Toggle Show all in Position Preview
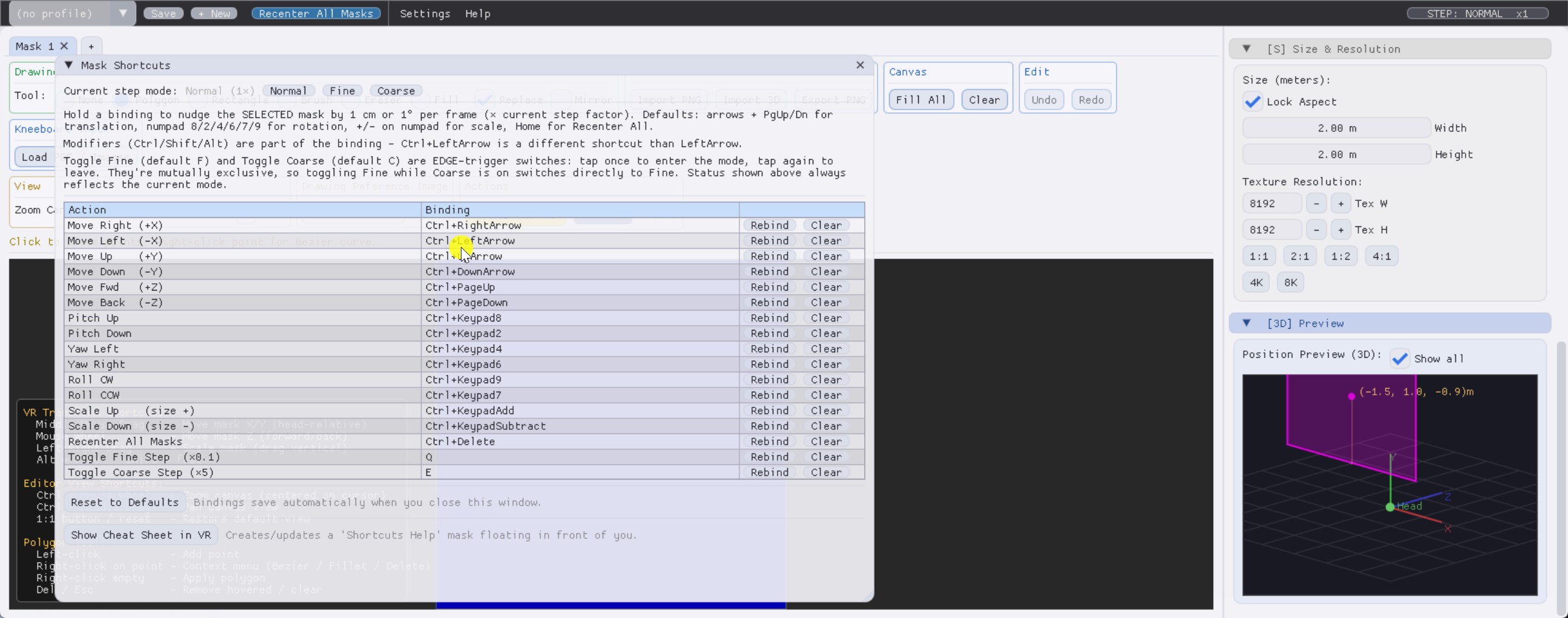 (x=1400, y=358)
